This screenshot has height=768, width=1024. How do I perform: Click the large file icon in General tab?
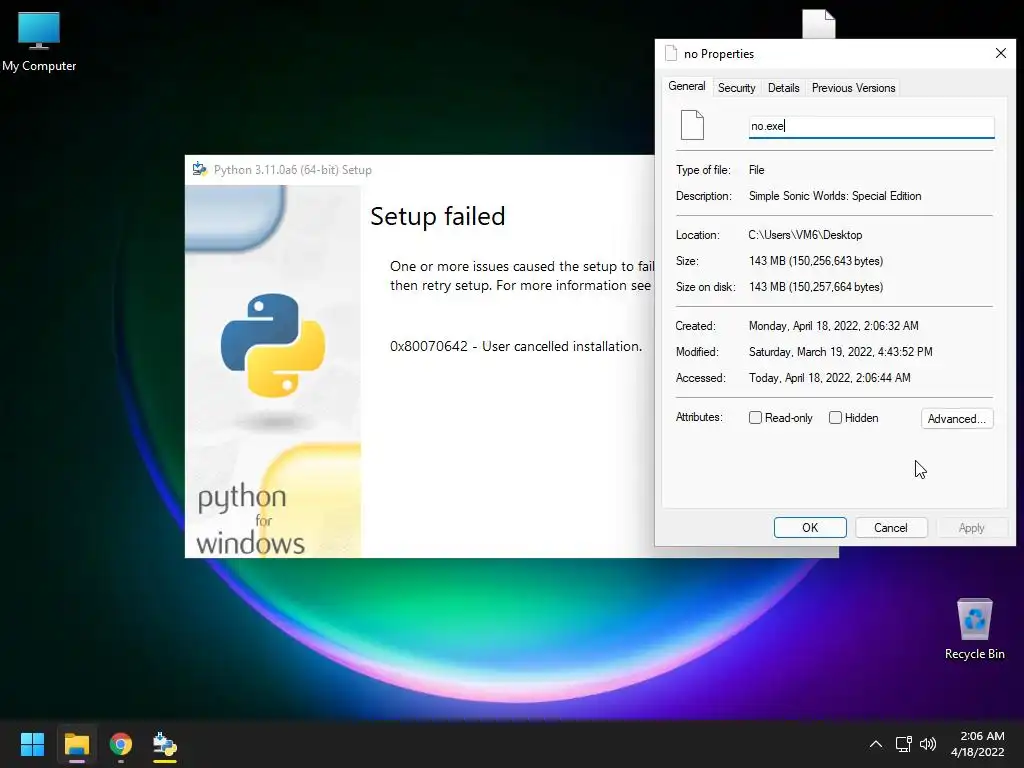tap(692, 125)
